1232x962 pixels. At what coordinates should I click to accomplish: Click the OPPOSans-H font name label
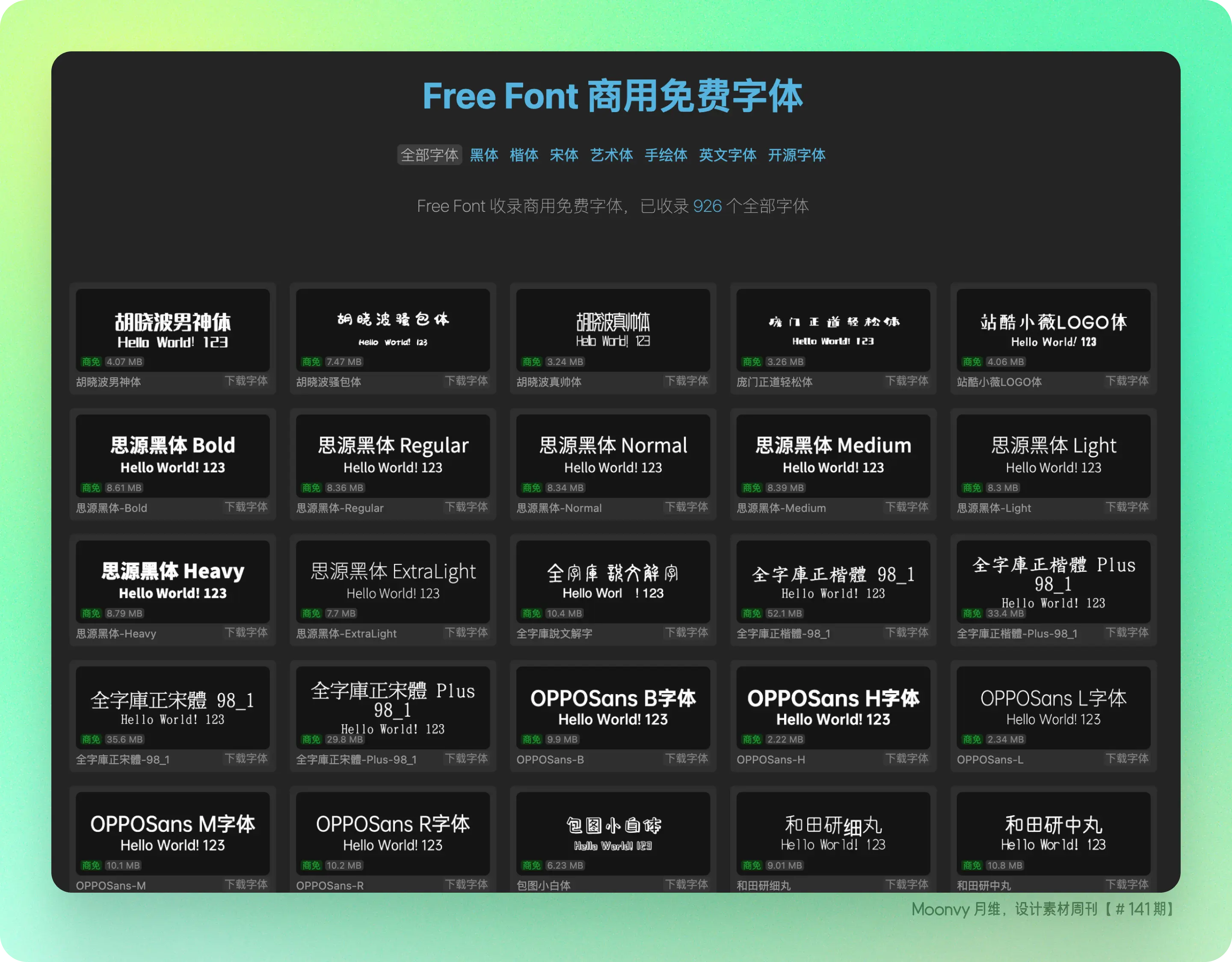pos(770,760)
